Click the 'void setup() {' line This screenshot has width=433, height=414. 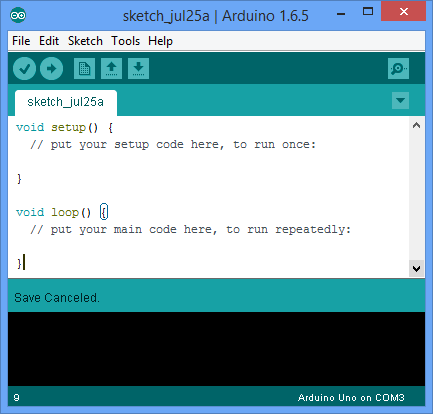tap(65, 127)
